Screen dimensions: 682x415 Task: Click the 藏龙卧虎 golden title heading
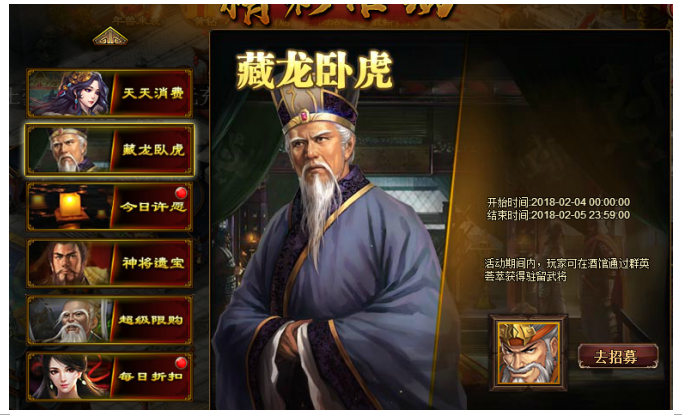pyautogui.click(x=314, y=71)
